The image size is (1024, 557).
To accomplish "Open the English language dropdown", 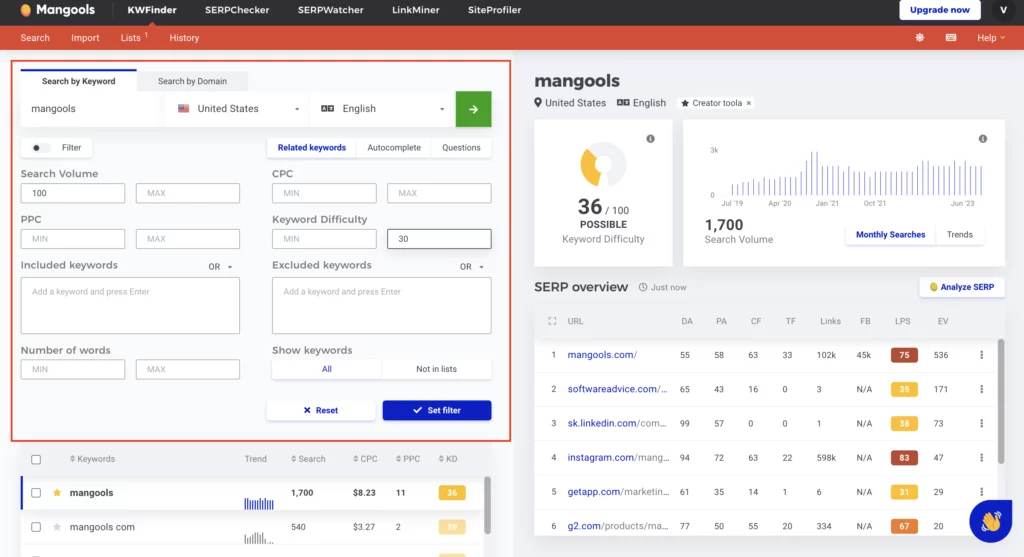I will click(x=383, y=109).
